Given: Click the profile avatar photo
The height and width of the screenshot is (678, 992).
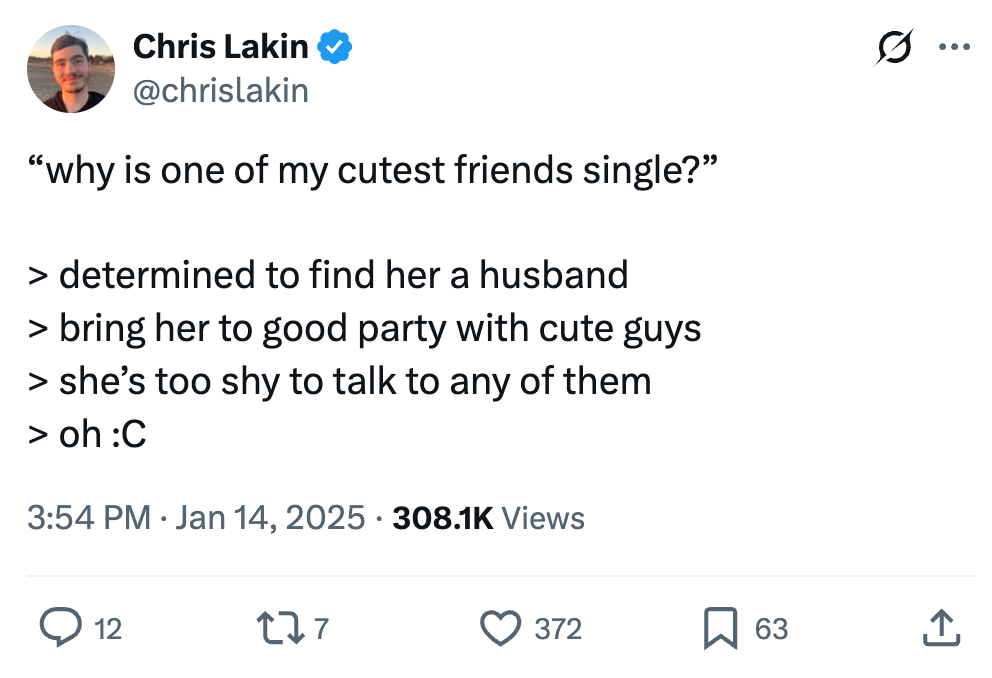Looking at the screenshot, I should (x=71, y=68).
